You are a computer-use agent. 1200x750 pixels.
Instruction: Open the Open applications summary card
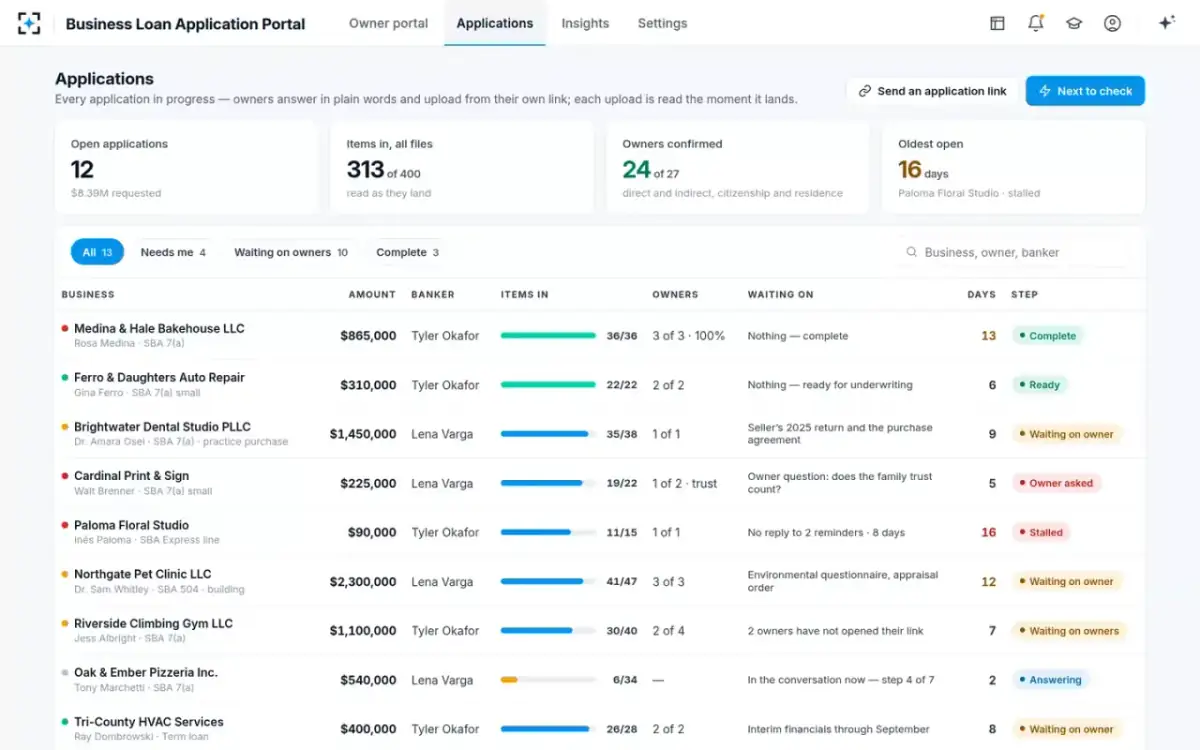coord(186,168)
